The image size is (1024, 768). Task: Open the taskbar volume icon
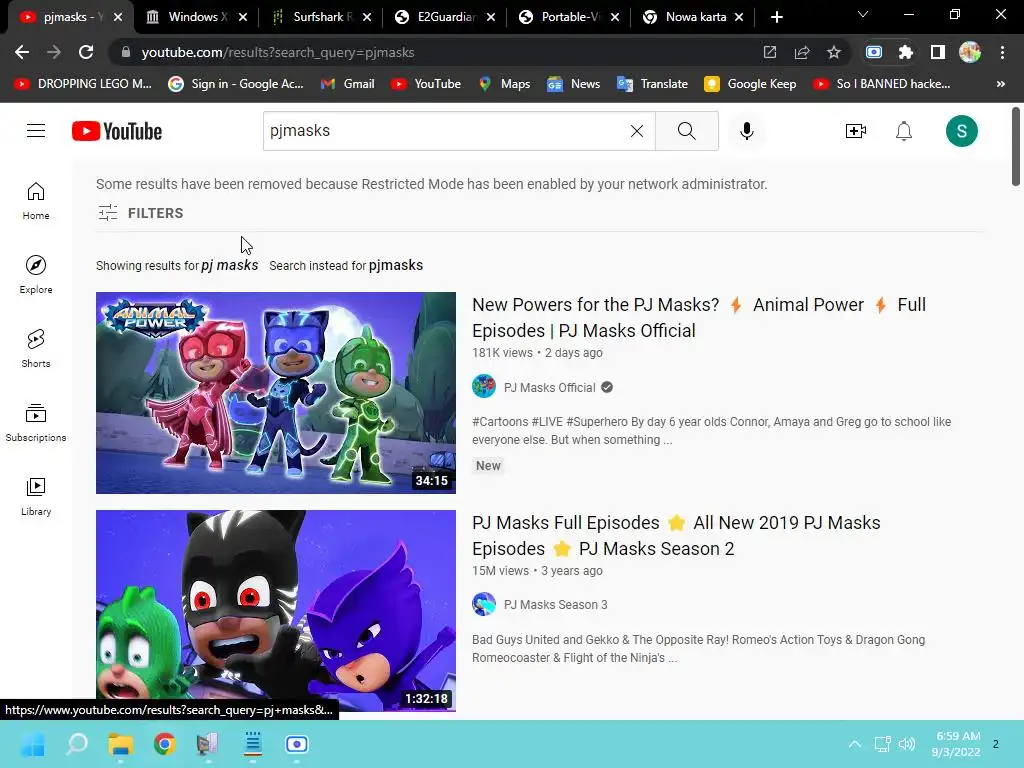[x=906, y=744]
